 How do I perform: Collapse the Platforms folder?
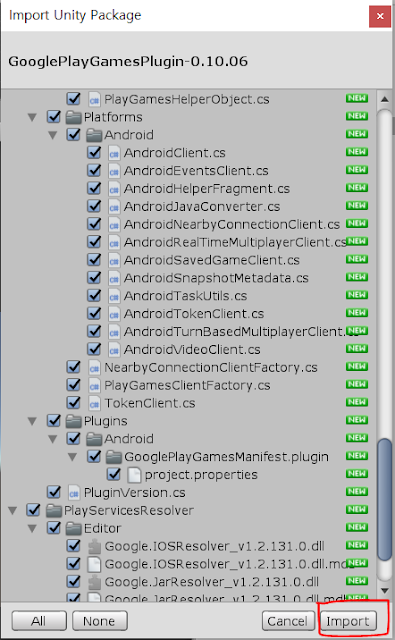pyautogui.click(x=32, y=118)
